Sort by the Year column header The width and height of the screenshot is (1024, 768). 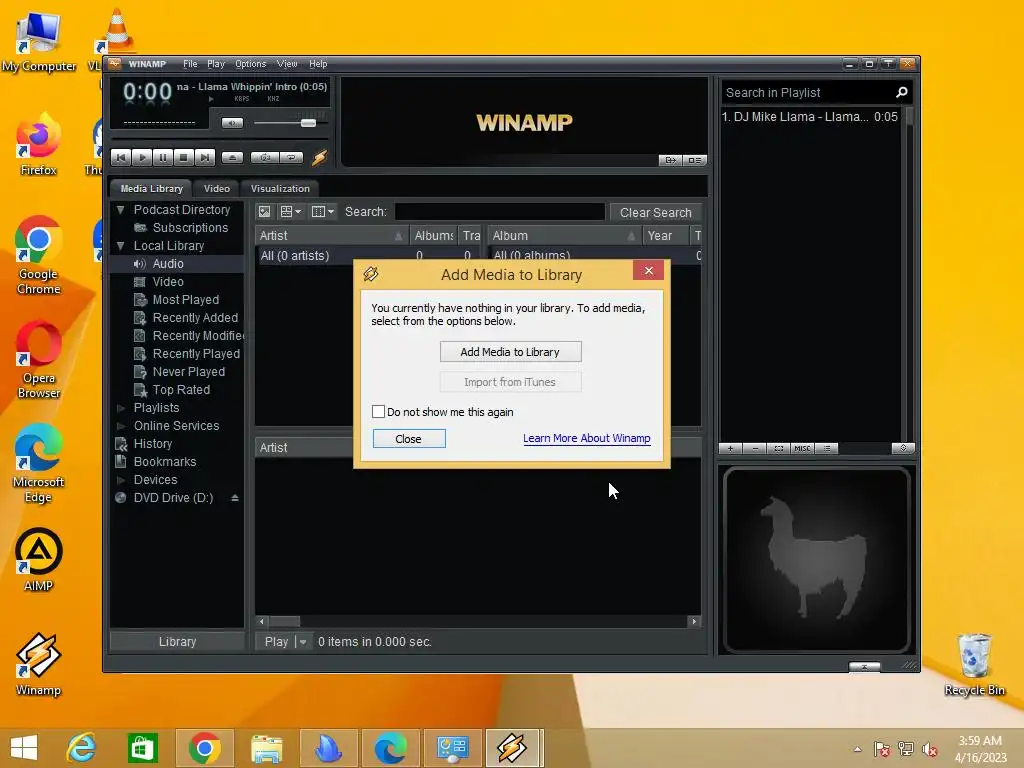665,236
